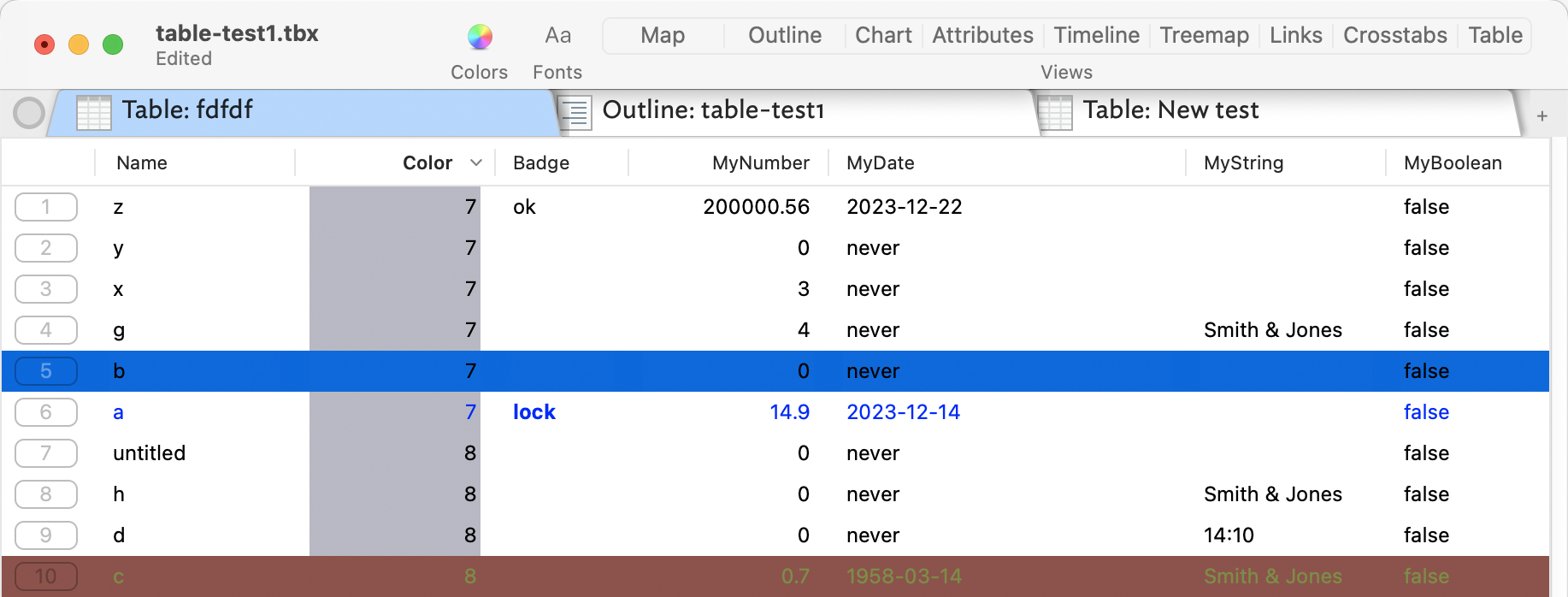Click the table icon on the fdfdf tab

[x=94, y=112]
